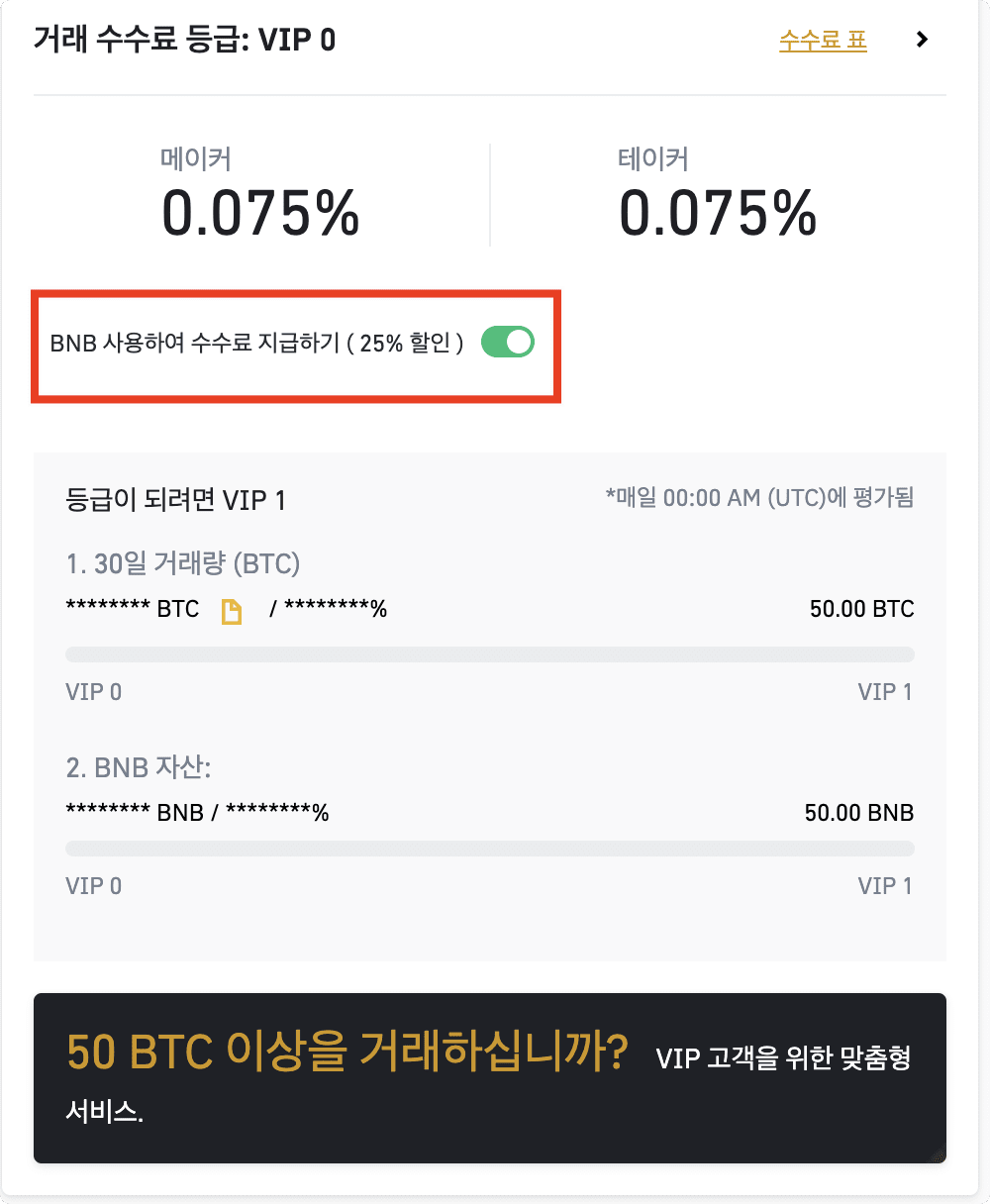Click the 테이커 0.075% fee value
Image resolution: width=990 pixels, height=1204 pixels.
click(718, 213)
